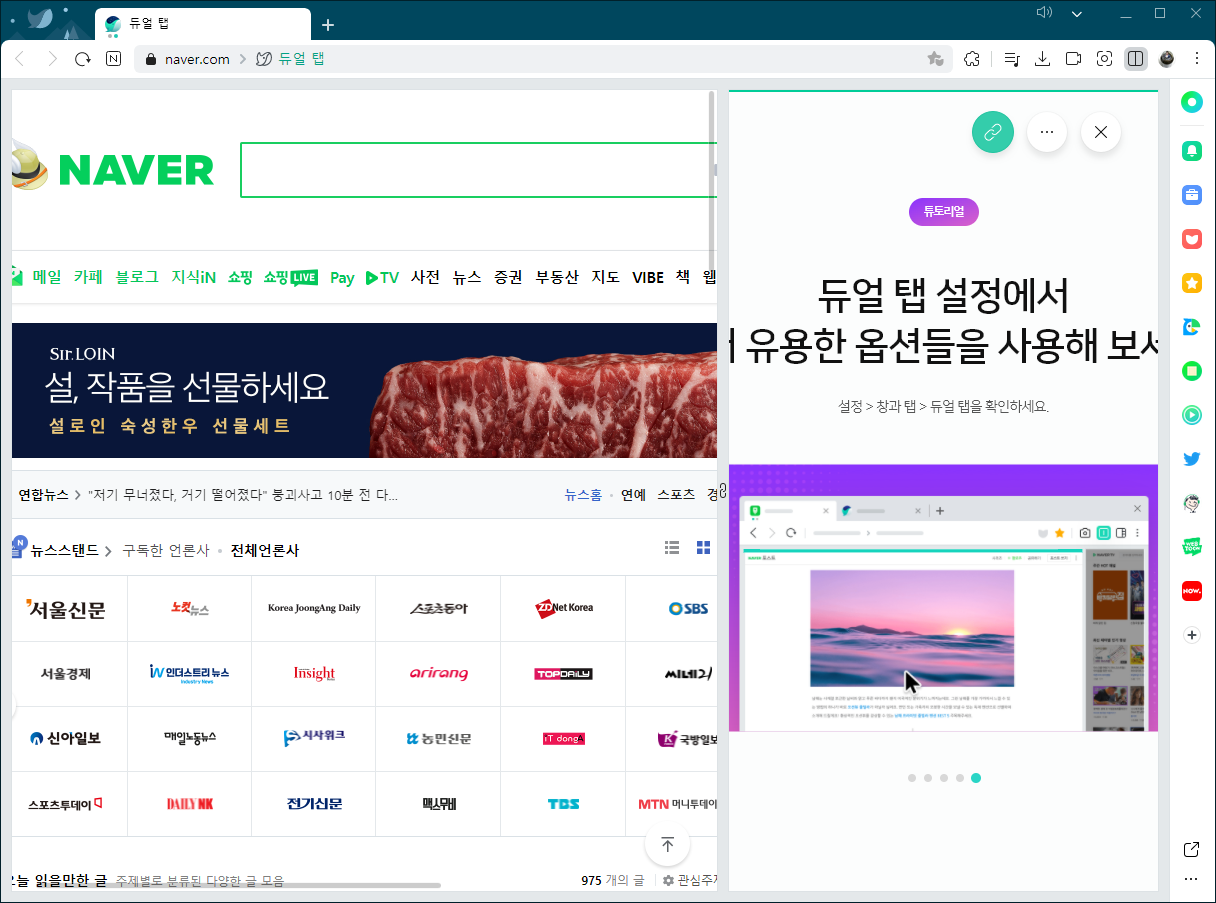
Task: Switch newsstand to list view
Action: (x=672, y=547)
